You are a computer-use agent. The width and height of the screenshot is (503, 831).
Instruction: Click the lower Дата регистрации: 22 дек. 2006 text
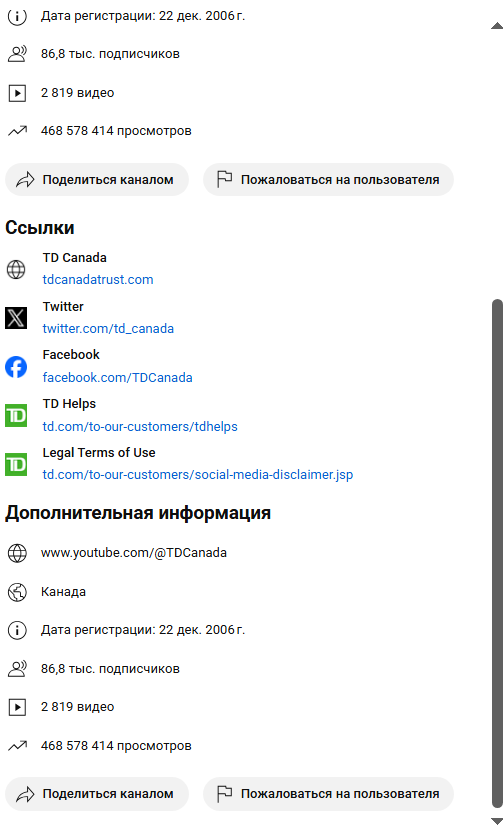tap(143, 630)
